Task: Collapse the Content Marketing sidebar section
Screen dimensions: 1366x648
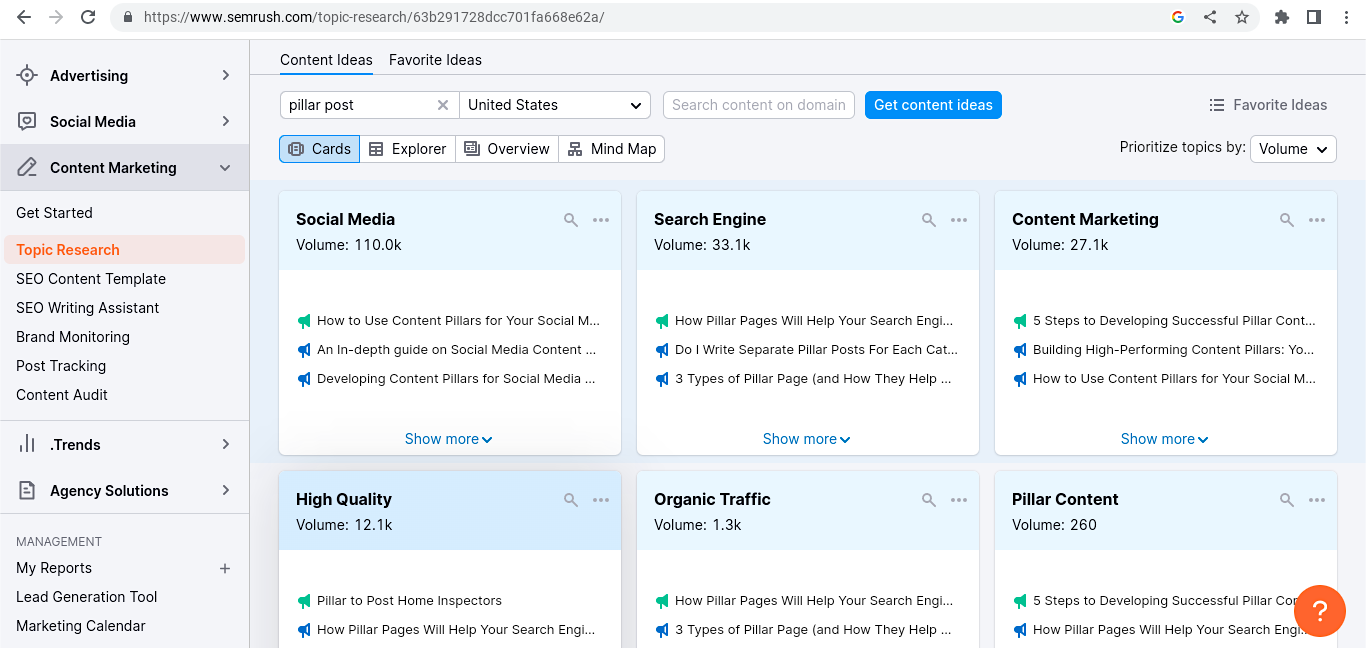Action: (225, 167)
